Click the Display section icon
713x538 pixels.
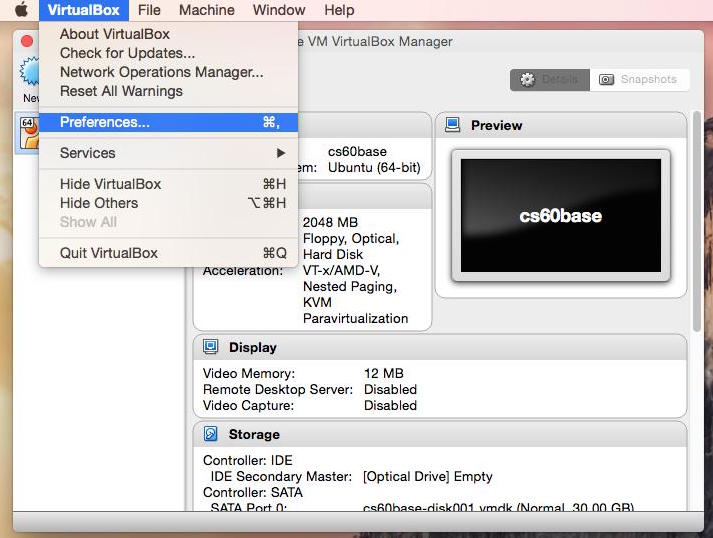(x=211, y=347)
